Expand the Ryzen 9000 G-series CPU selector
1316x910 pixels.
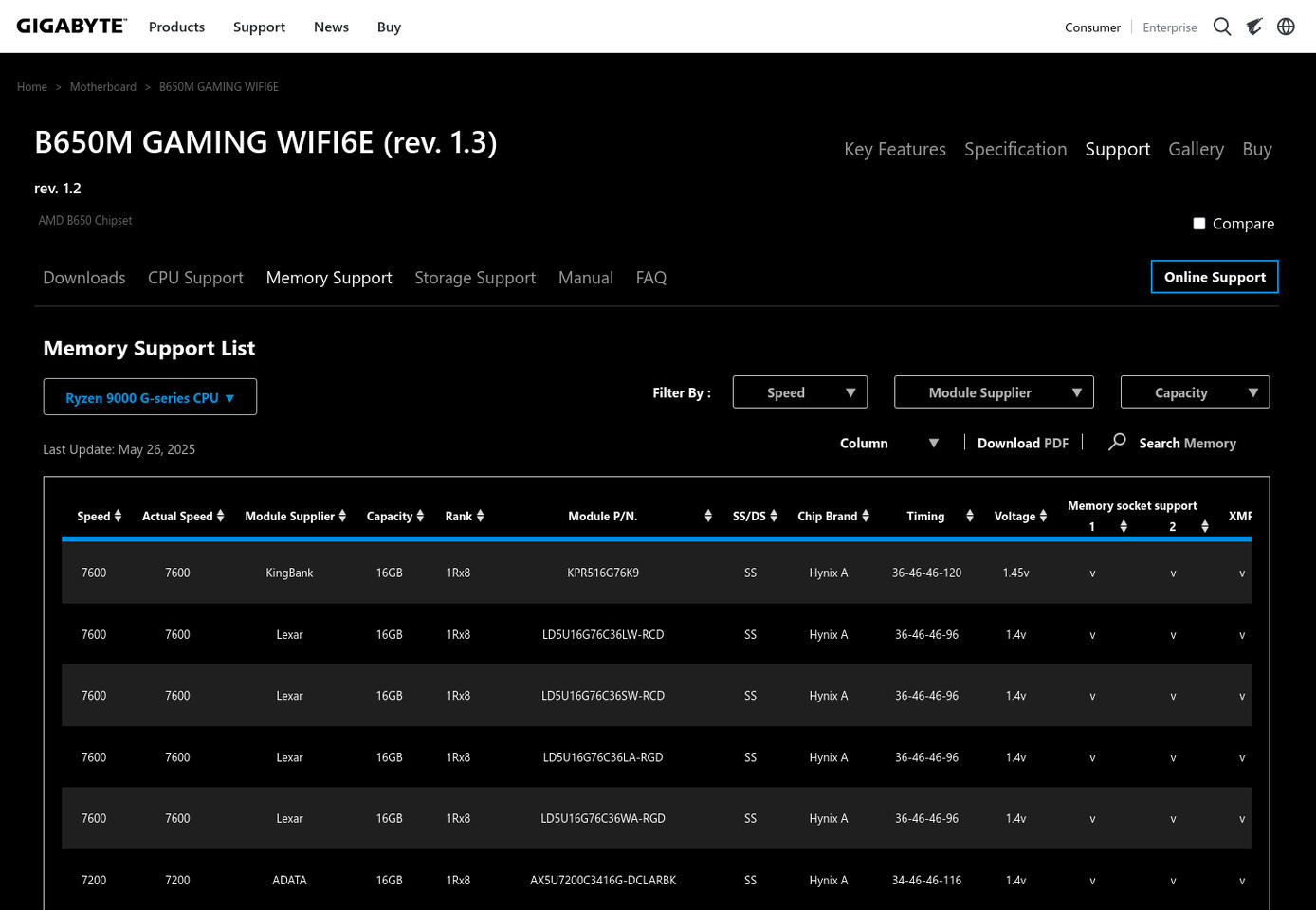point(150,397)
